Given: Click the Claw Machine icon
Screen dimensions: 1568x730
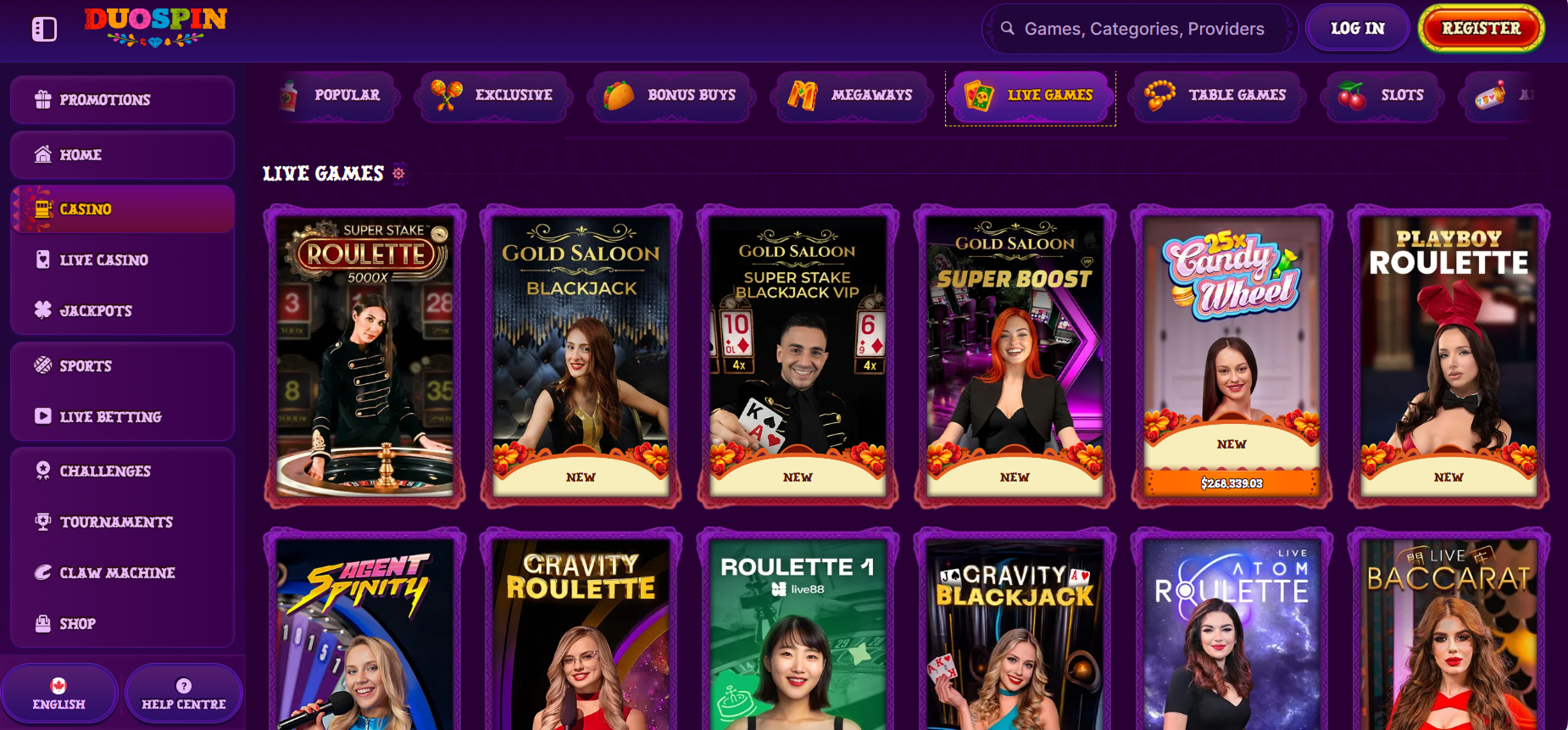Looking at the screenshot, I should pyautogui.click(x=43, y=572).
